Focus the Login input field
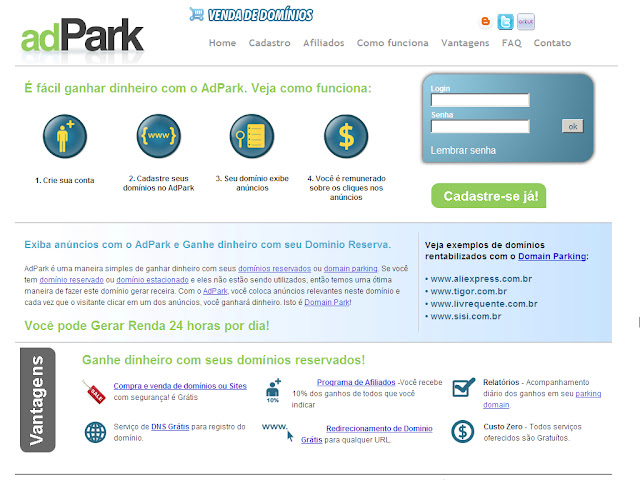This screenshot has width=640, height=480. [480, 100]
